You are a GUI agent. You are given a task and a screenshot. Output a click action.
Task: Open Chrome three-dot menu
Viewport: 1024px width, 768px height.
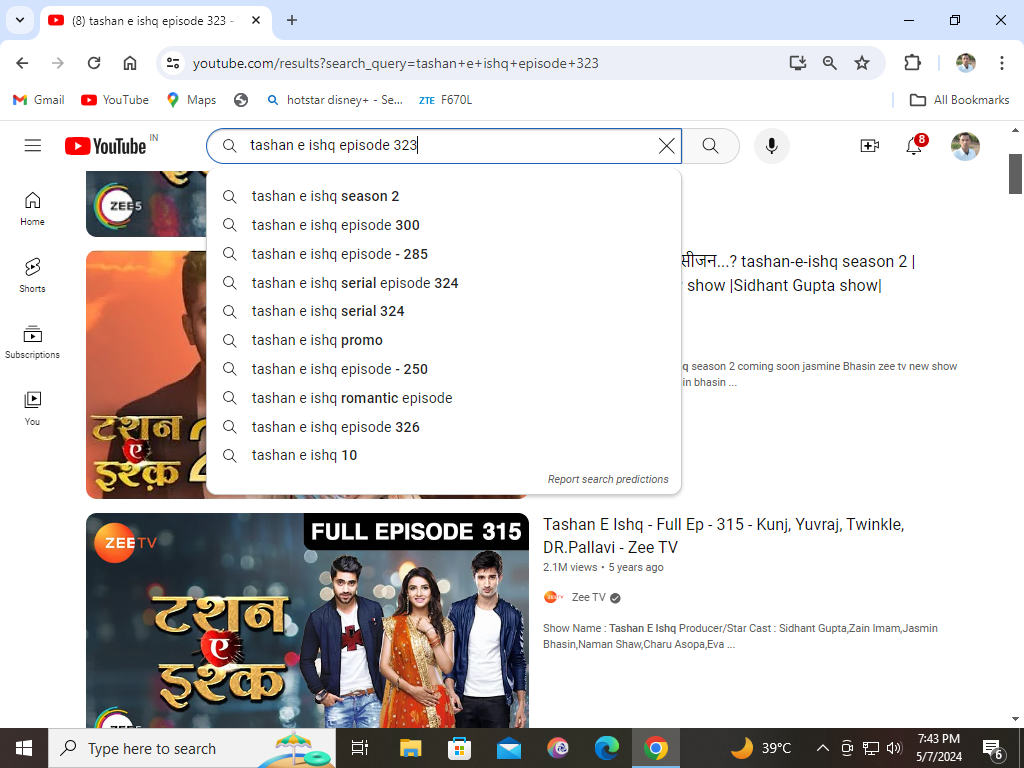click(1001, 63)
